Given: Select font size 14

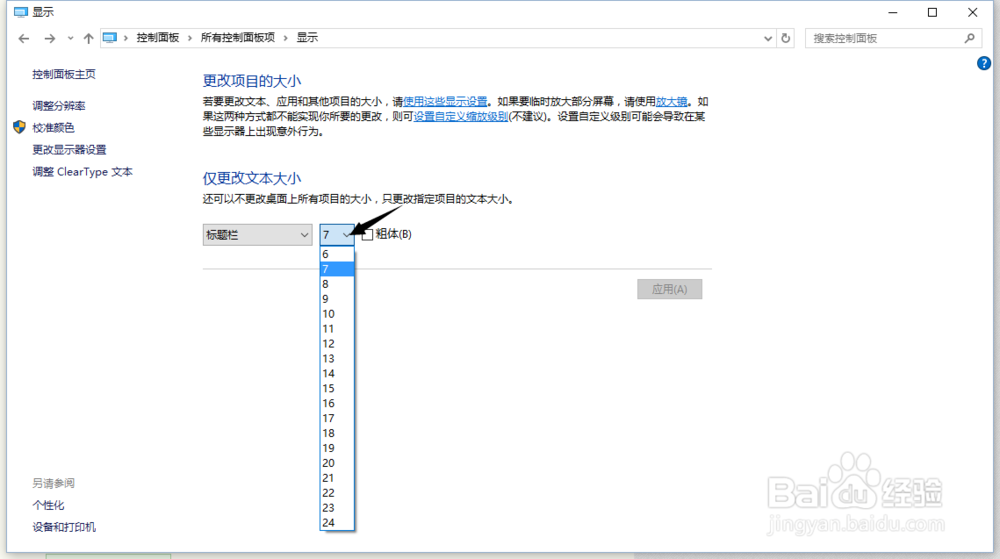Looking at the screenshot, I should pyautogui.click(x=337, y=373).
